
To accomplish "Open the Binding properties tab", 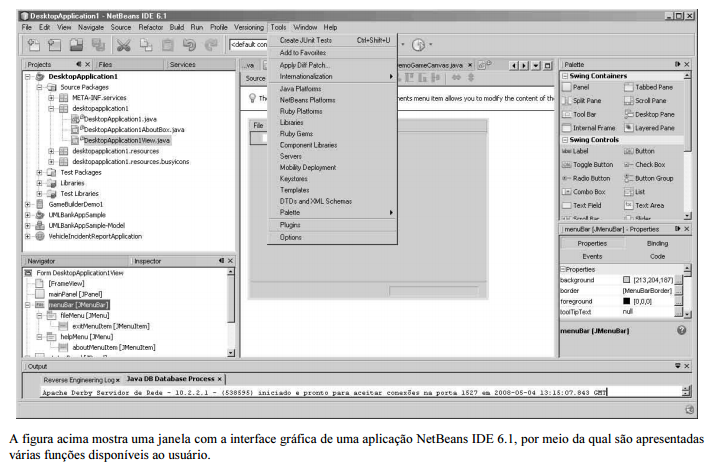I will tap(656, 243).
